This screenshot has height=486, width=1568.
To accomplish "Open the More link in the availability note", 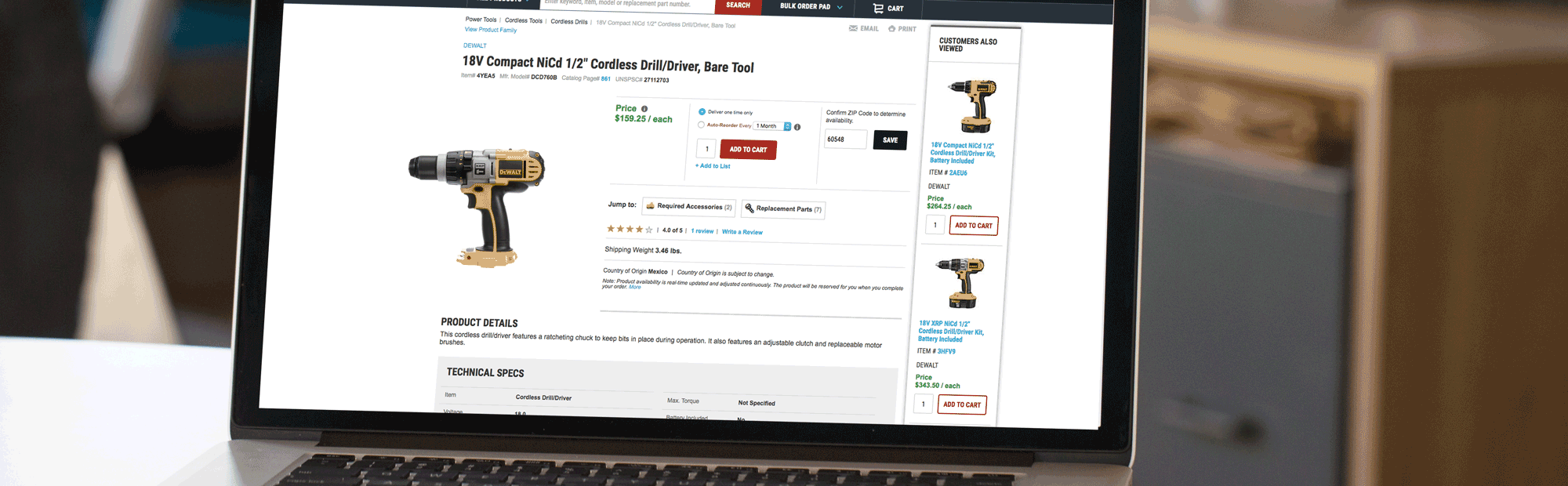I will click(x=635, y=287).
